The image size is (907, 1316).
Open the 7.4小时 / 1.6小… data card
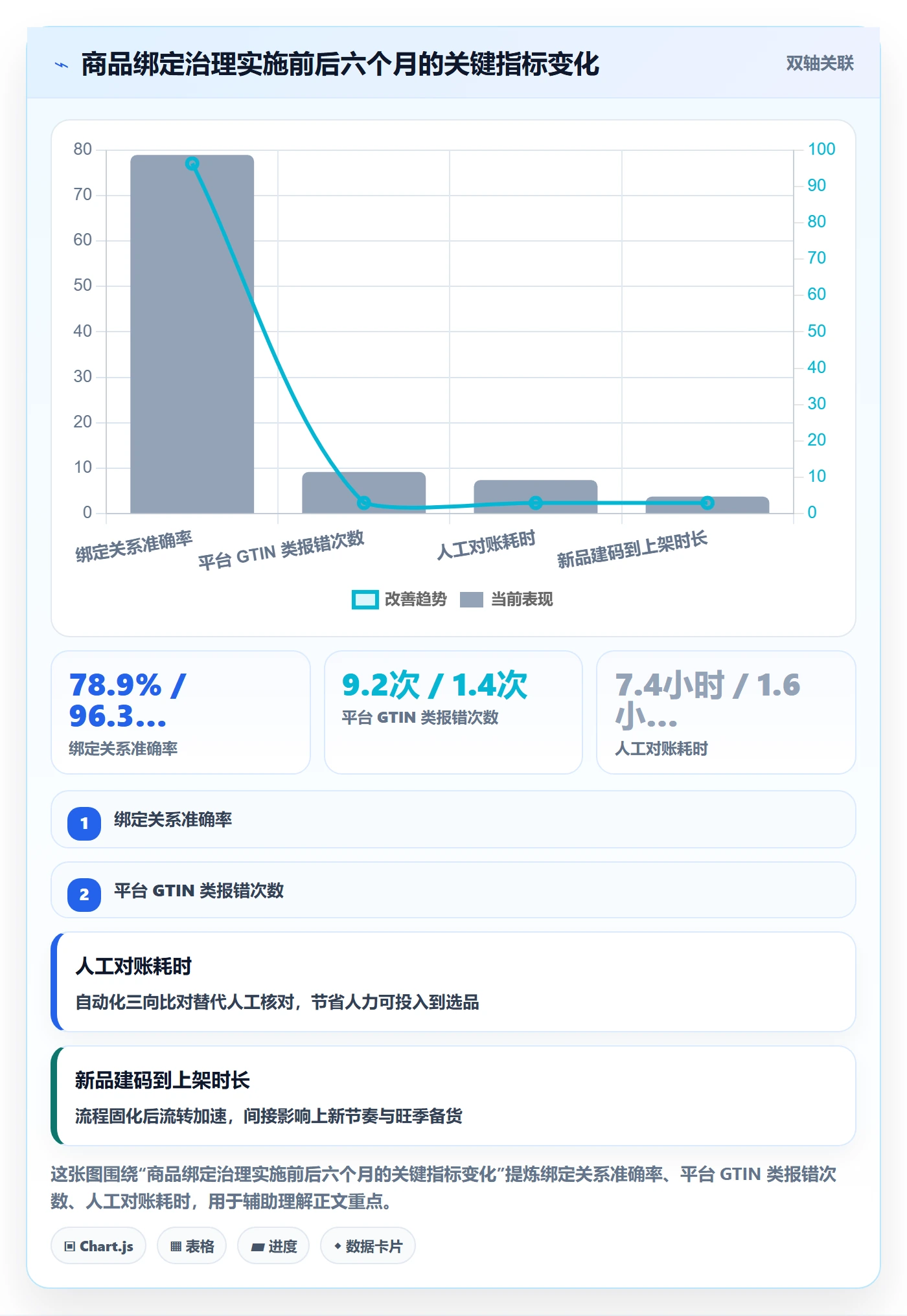[x=726, y=712]
